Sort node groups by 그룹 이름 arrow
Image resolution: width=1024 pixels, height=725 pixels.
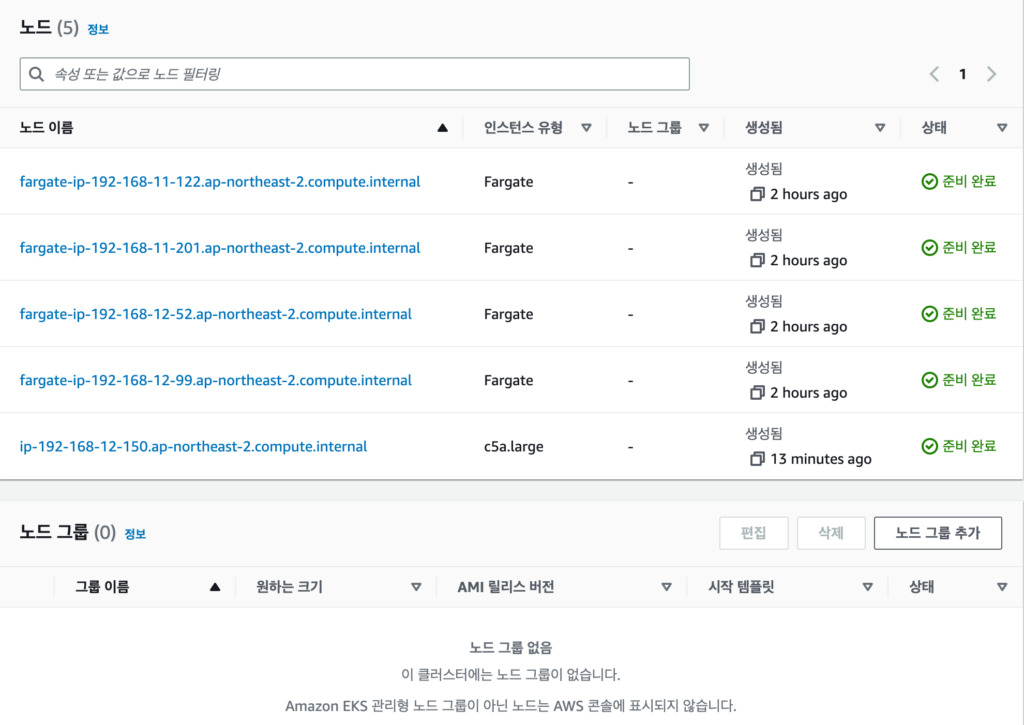point(214,587)
